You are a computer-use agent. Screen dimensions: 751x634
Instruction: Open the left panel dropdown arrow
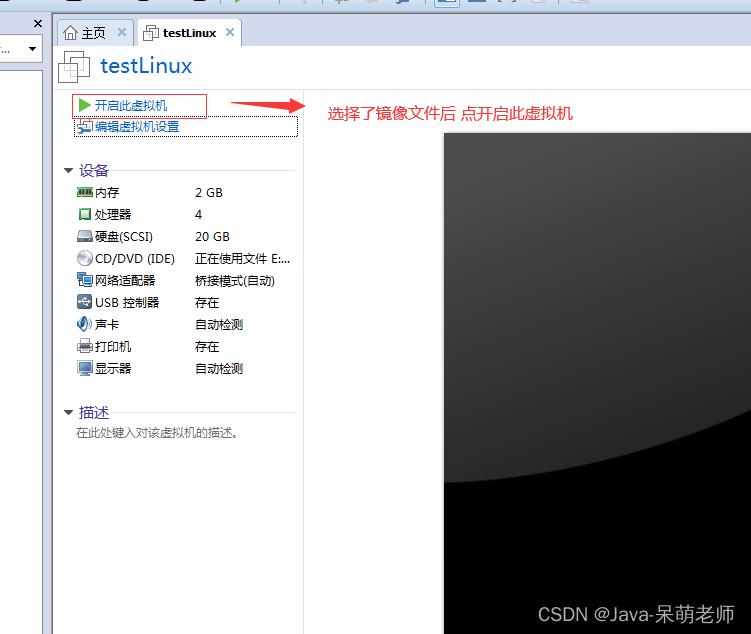coord(33,48)
